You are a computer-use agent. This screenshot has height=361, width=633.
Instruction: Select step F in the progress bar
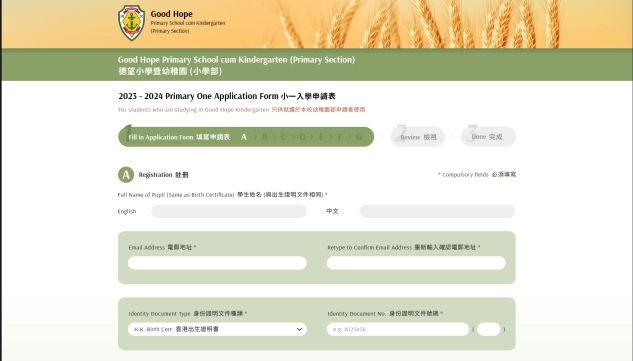[x=340, y=137]
